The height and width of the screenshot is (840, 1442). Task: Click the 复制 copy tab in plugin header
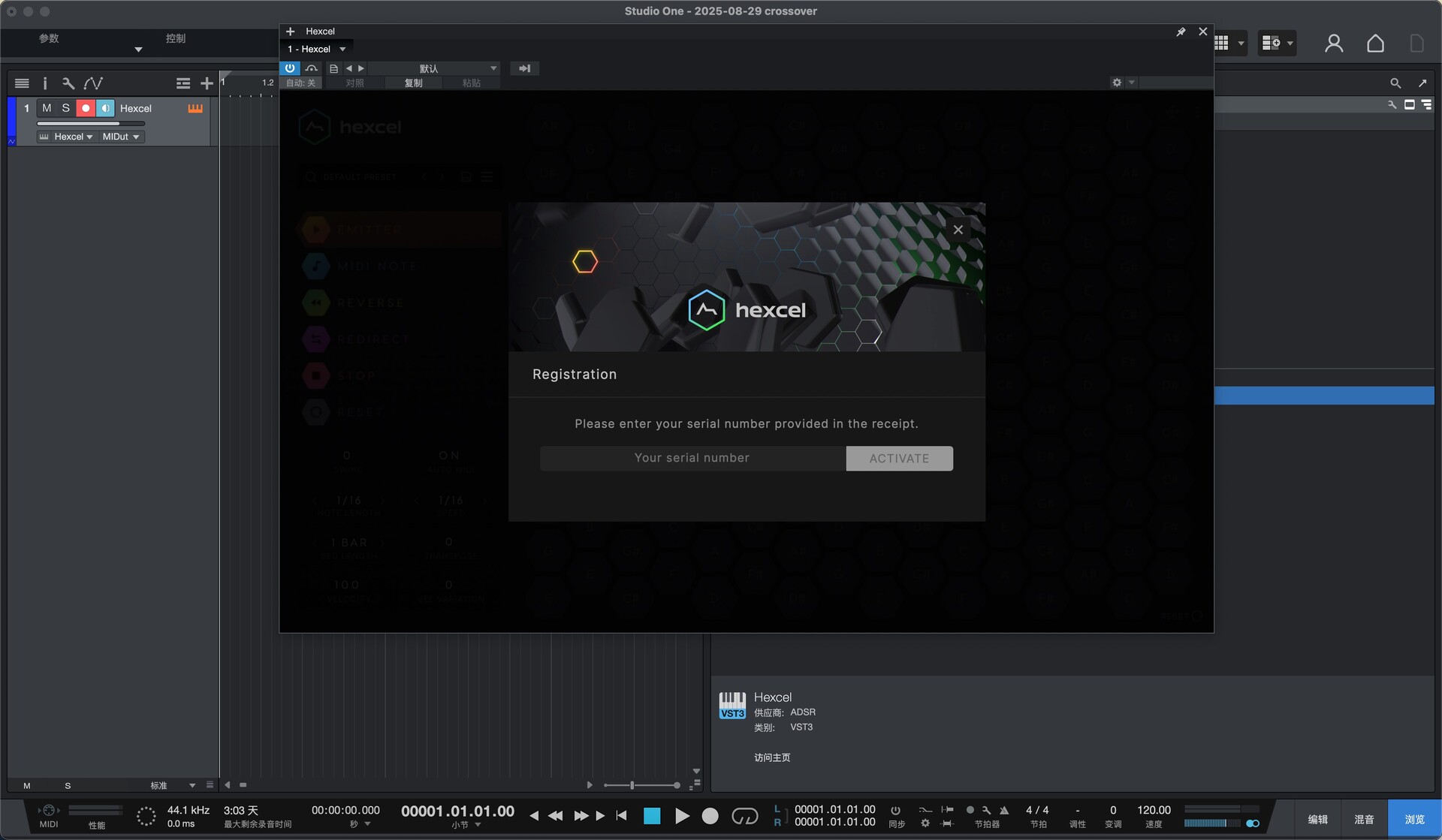[413, 83]
